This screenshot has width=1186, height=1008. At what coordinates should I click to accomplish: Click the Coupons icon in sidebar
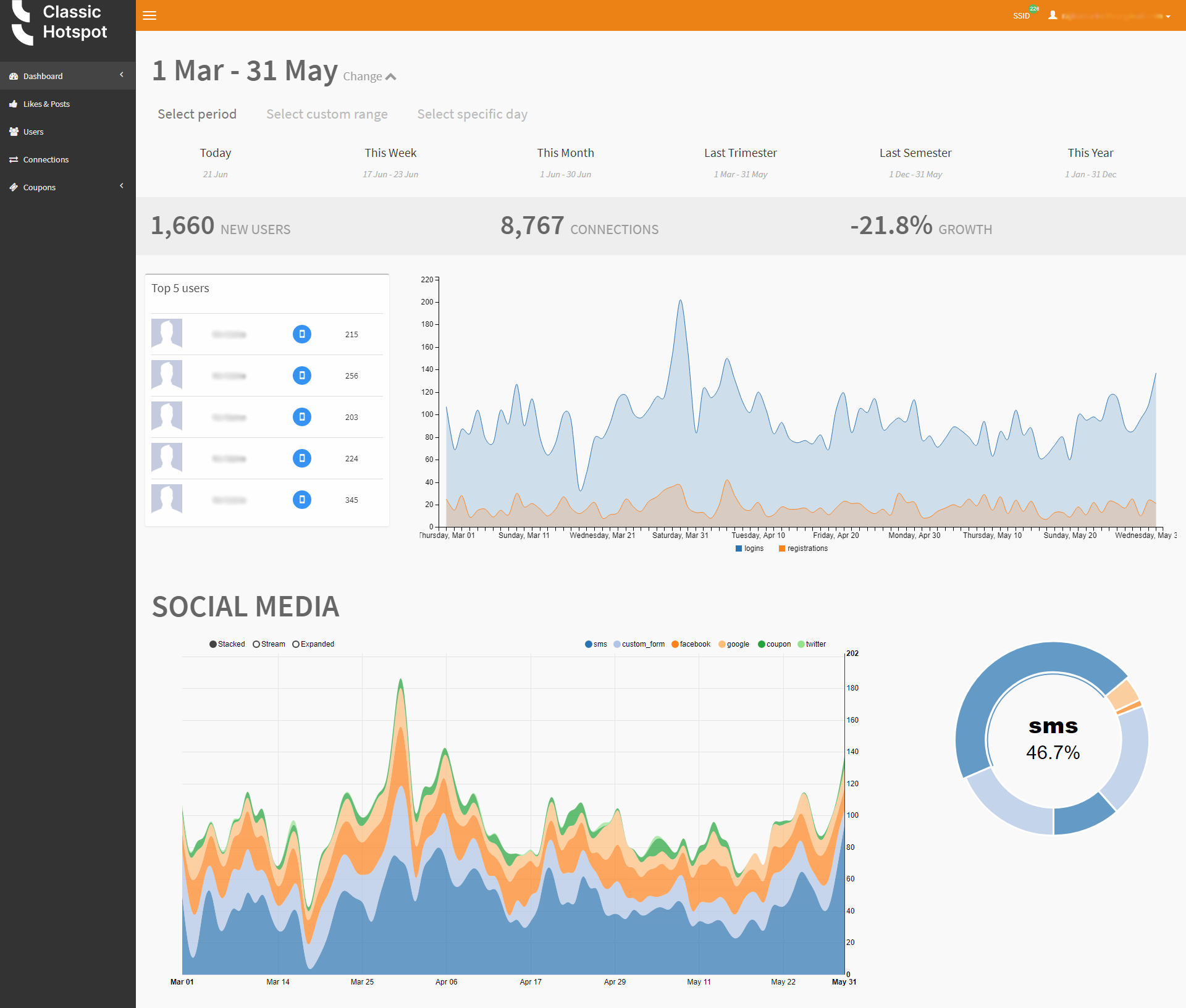(x=15, y=186)
